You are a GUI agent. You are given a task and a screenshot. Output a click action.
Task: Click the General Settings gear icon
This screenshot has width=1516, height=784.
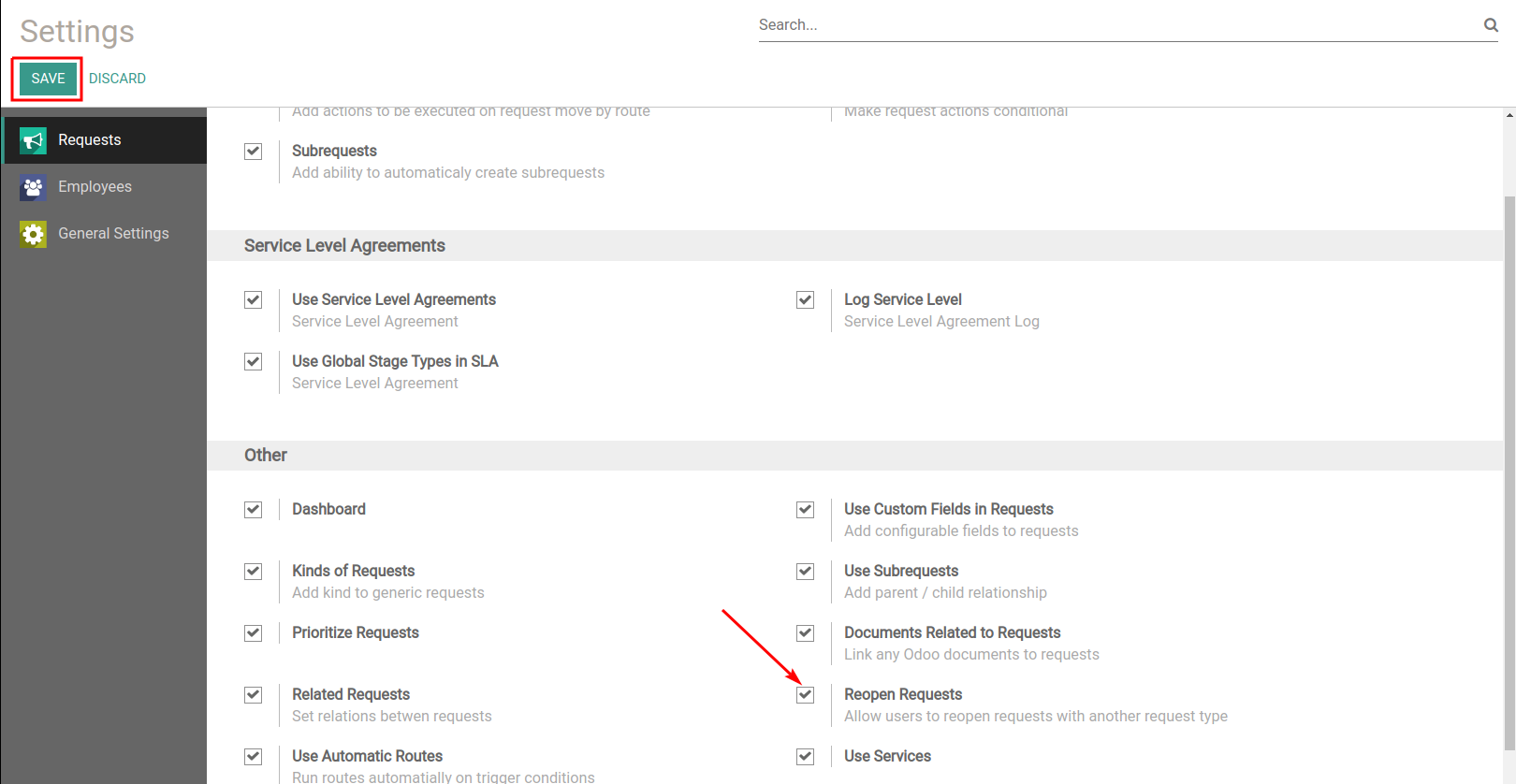(x=33, y=234)
